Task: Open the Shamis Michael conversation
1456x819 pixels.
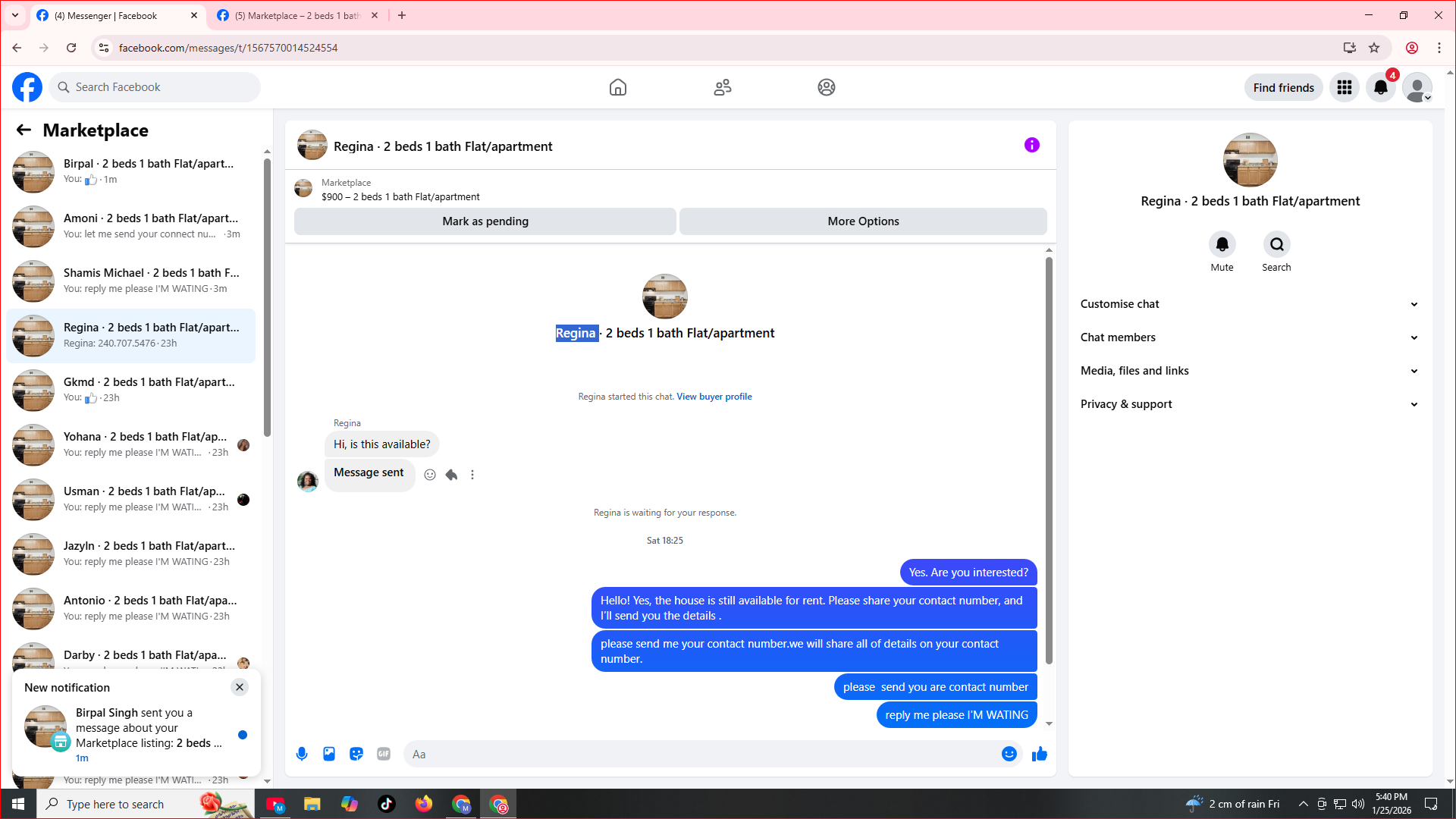Action: pyautogui.click(x=130, y=281)
